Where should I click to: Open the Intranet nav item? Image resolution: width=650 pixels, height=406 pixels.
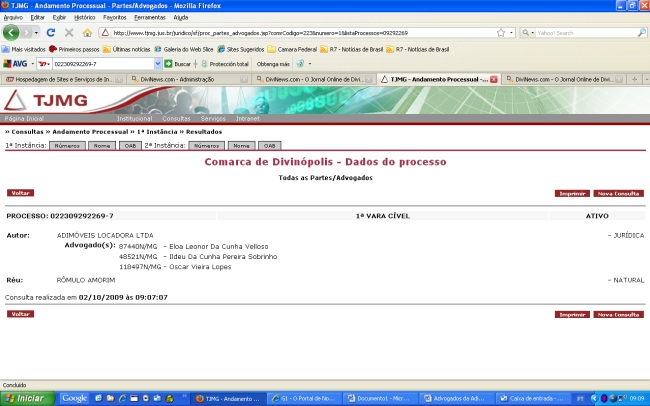pyautogui.click(x=247, y=119)
